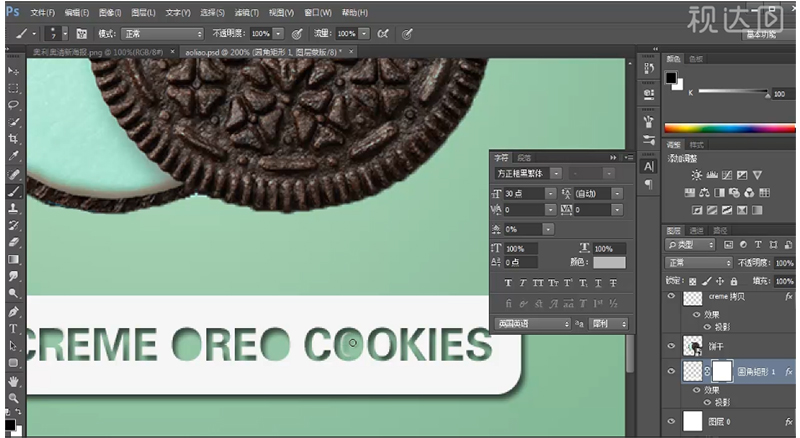Select the Eraser tool

coord(14,242)
